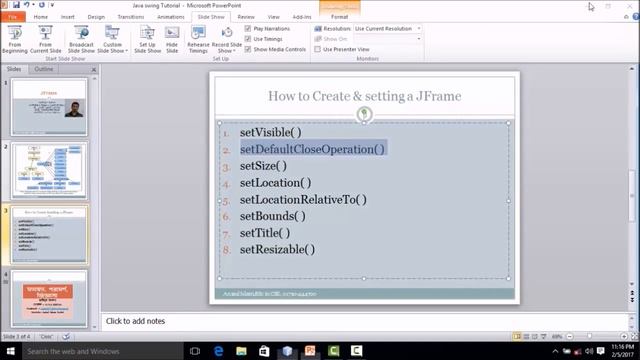Screen dimensions: 640x360
Task: Open Broadcast Slide Show
Action: coord(81,39)
